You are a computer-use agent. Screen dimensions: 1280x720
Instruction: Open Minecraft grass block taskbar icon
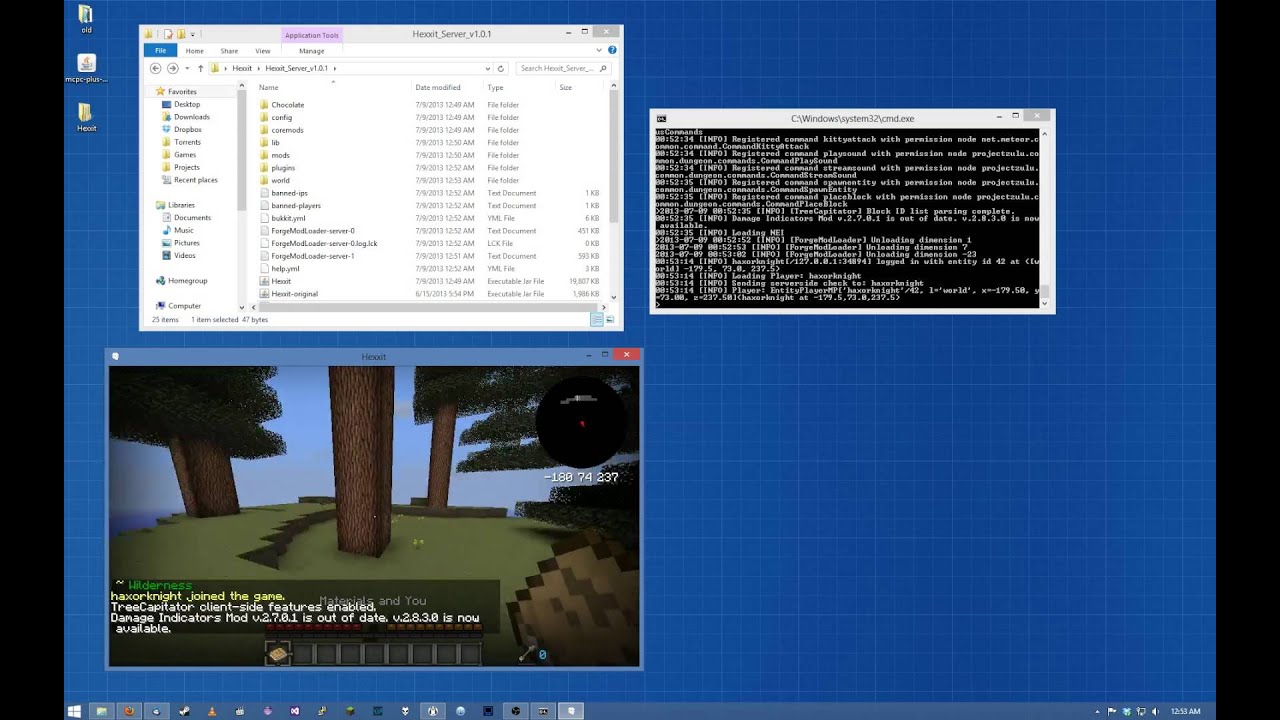click(349, 711)
